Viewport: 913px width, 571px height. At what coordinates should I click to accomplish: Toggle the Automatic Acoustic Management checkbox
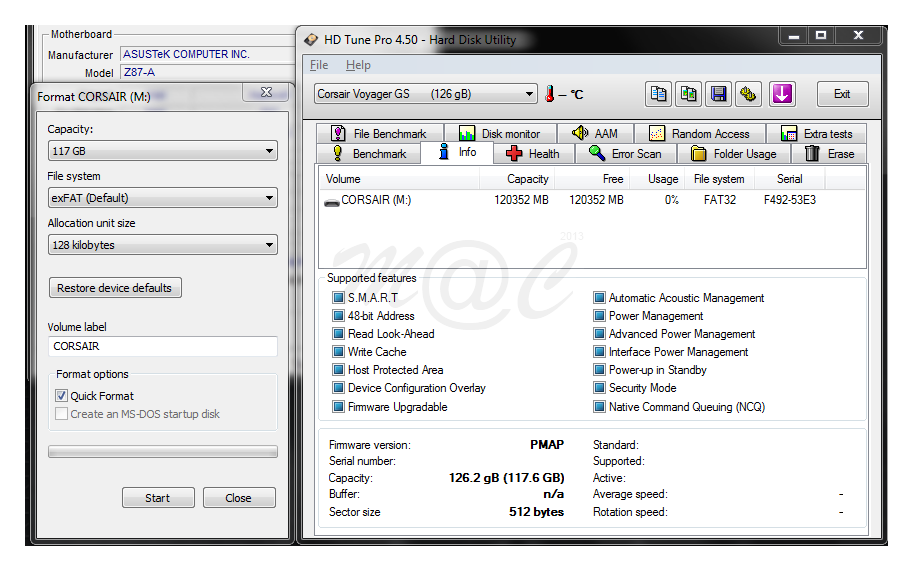[x=599, y=298]
